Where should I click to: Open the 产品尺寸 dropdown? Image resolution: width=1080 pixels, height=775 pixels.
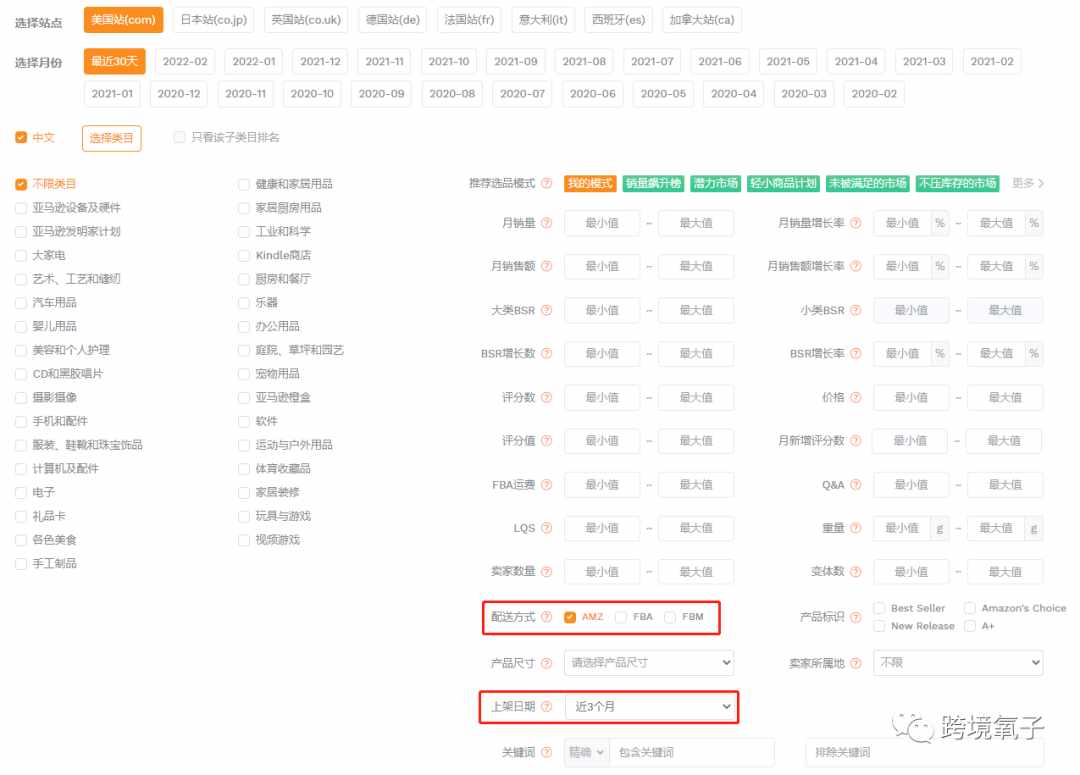point(649,663)
